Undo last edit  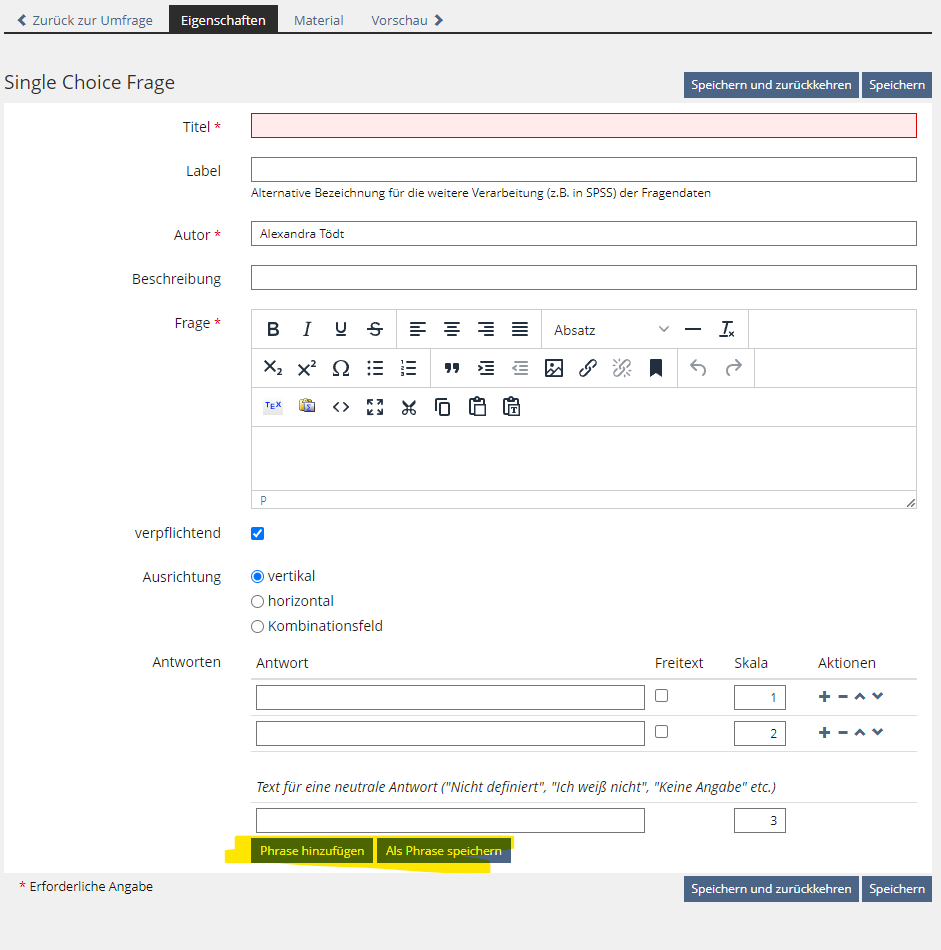tap(698, 368)
